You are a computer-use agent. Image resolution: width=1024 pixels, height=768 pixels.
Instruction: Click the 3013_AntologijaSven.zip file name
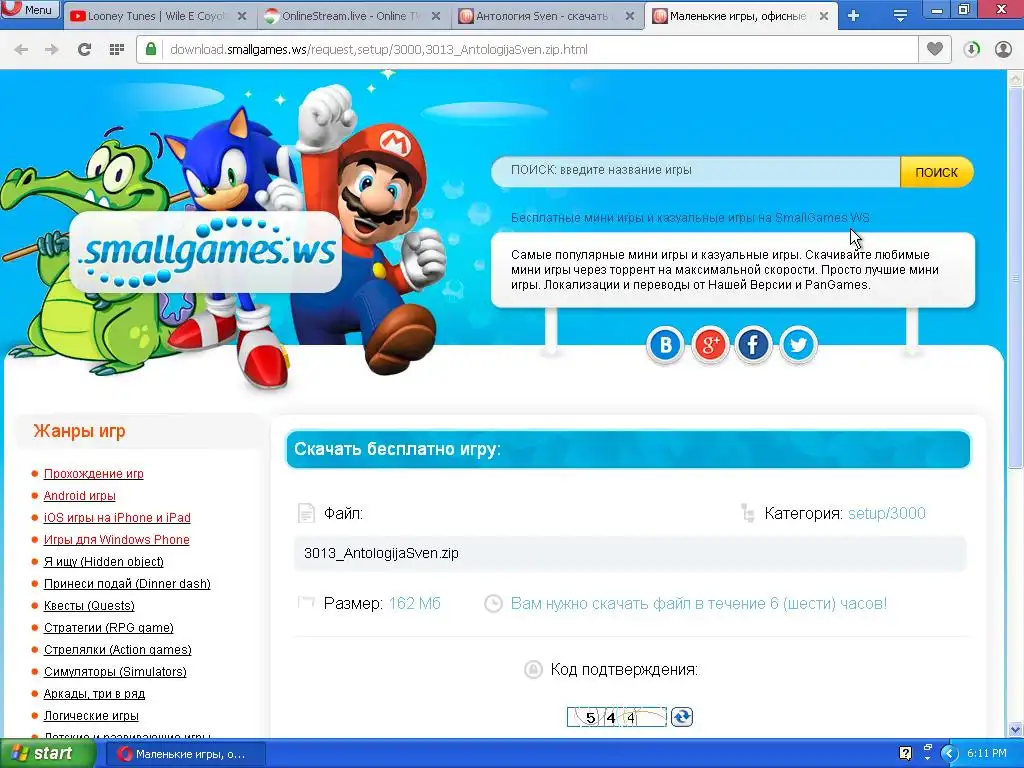(381, 553)
